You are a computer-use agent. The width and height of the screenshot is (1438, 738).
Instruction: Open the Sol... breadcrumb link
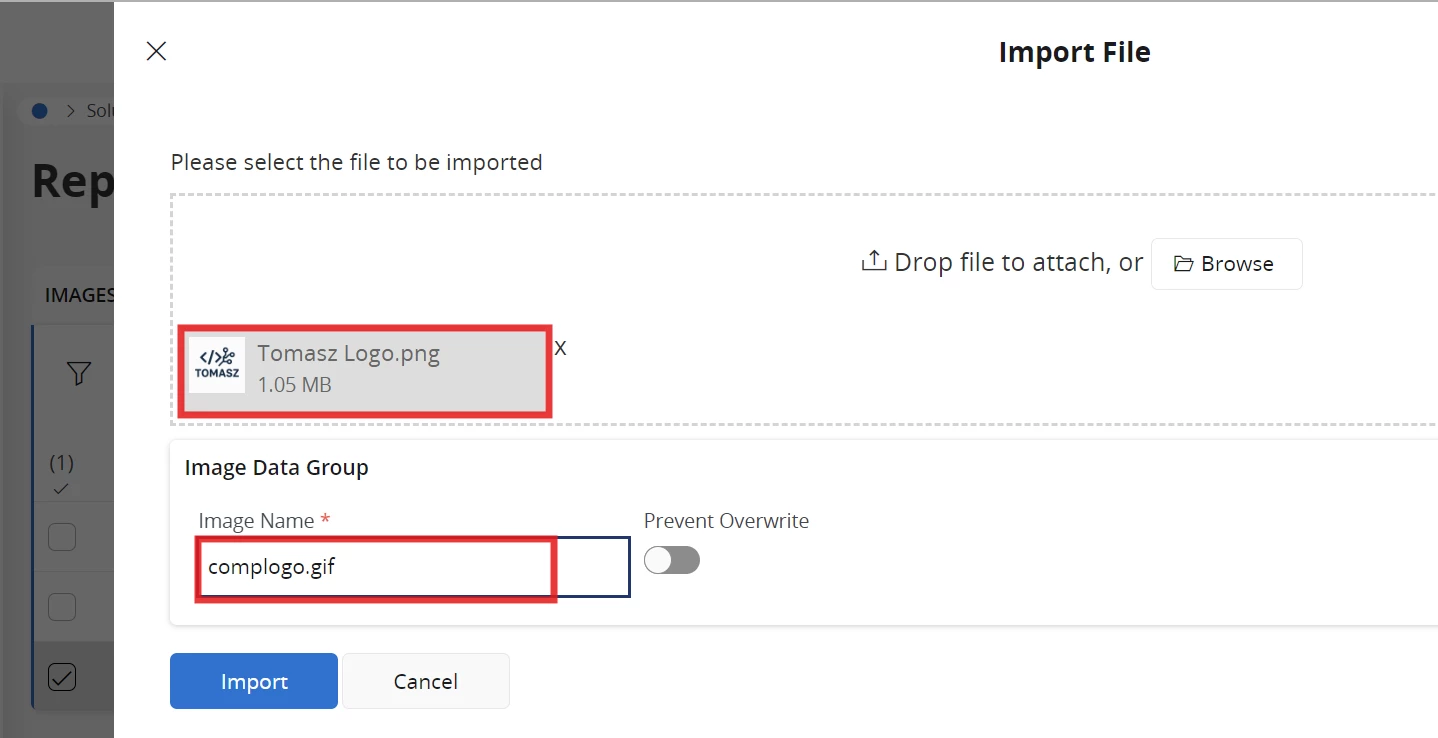100,111
